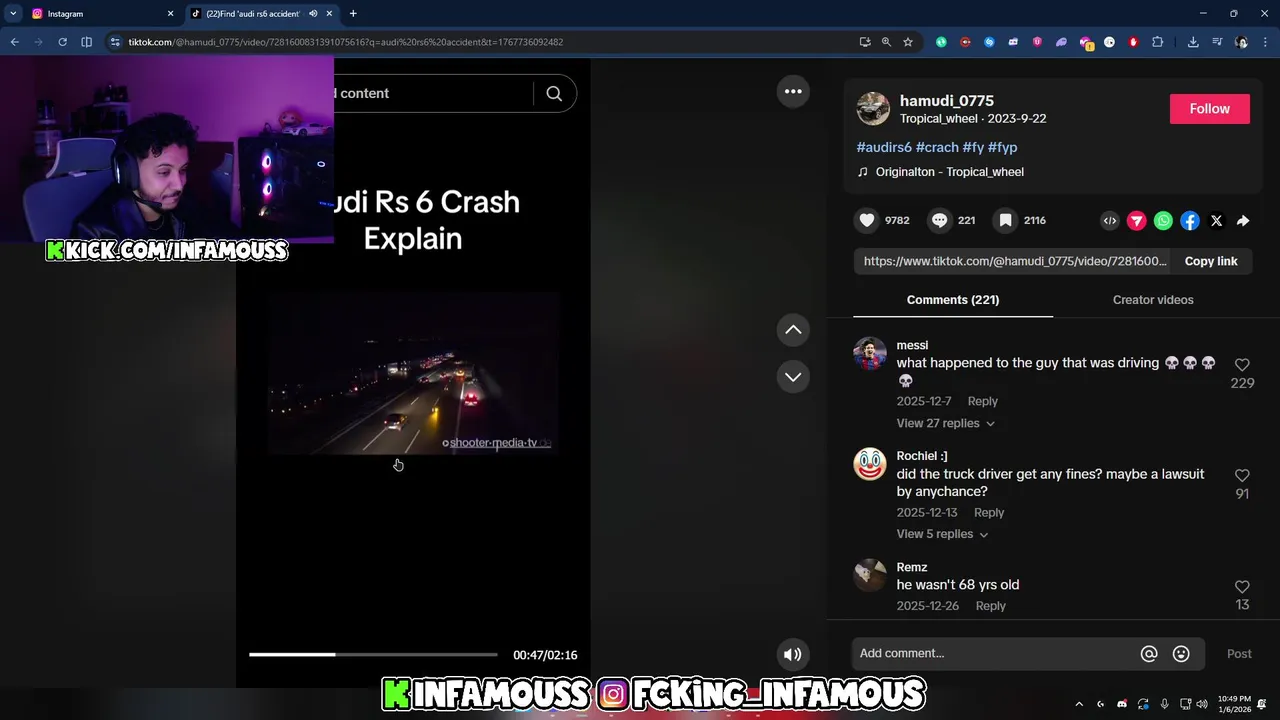The width and height of the screenshot is (1280, 720).
Task: Reload the page
Action: coord(62,42)
